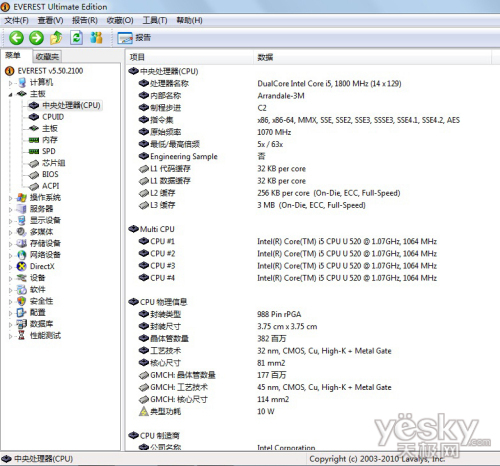This screenshot has width=500, height=466.
Task: Select the 主板 sub-item icon under 主板
Action: pos(34,128)
